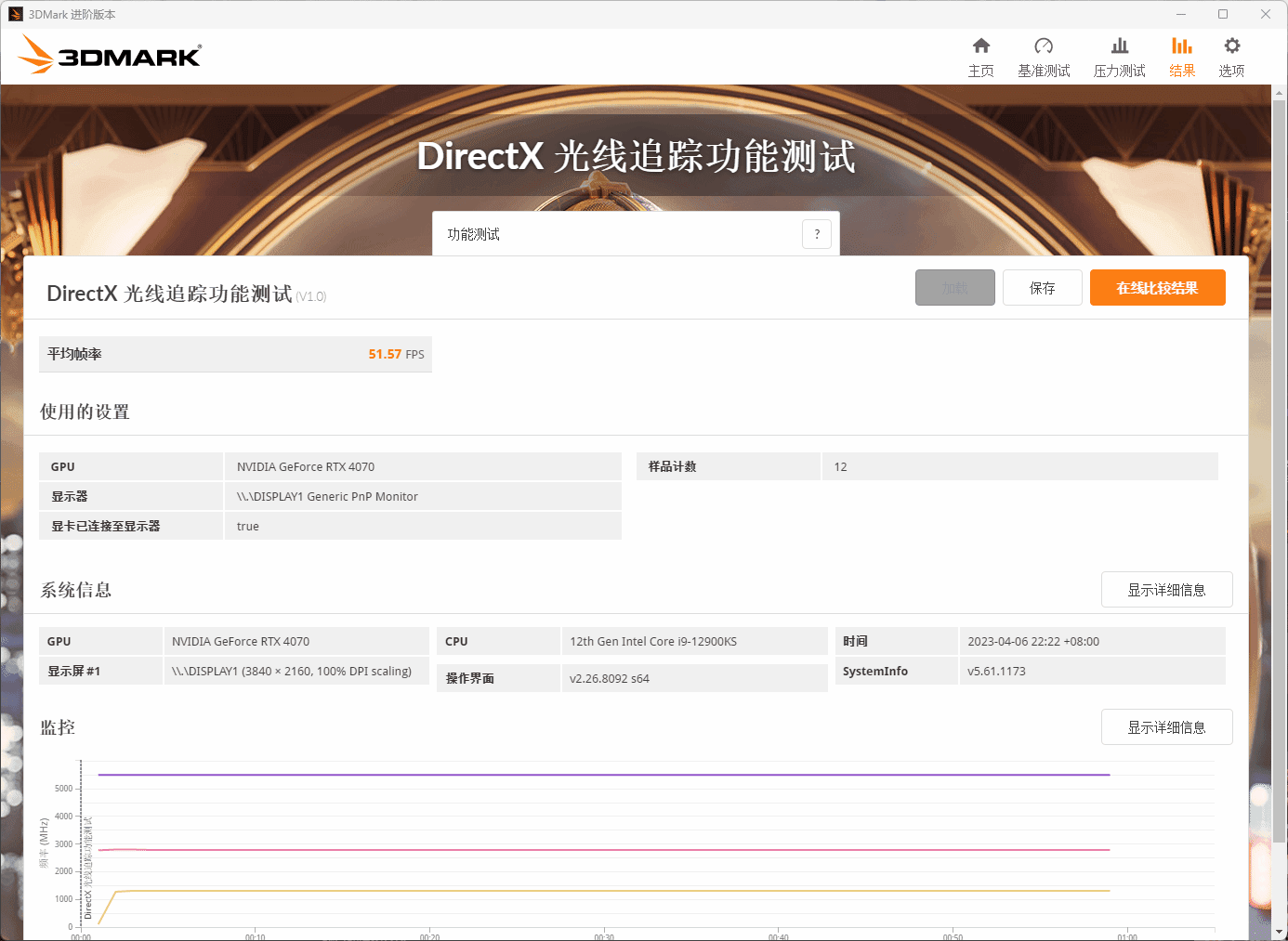This screenshot has height=941, width=1288.
Task: Click the 功能测试 selector field
Action: point(636,234)
